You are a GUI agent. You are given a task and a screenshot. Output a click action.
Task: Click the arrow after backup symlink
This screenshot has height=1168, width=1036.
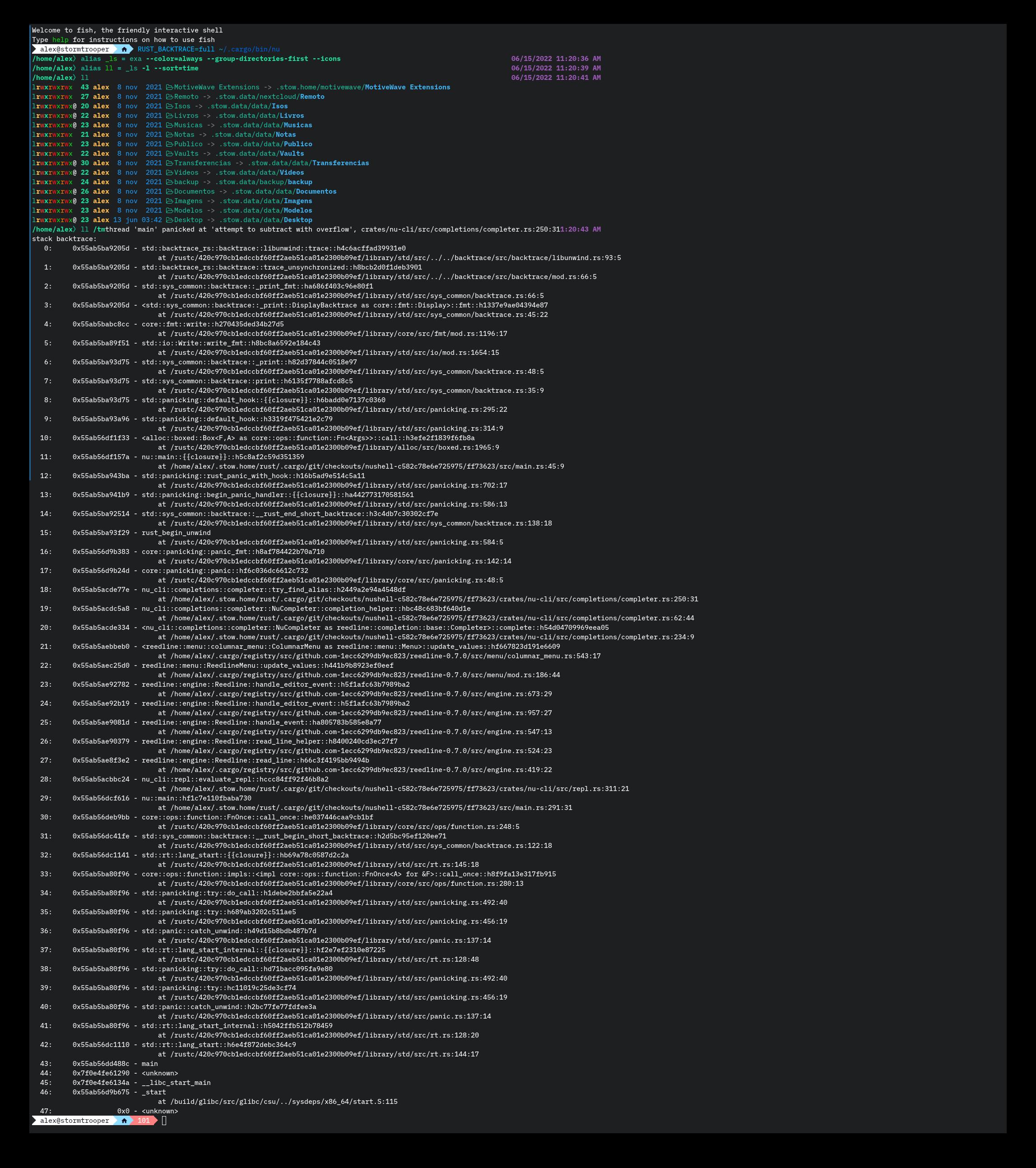pos(208,181)
